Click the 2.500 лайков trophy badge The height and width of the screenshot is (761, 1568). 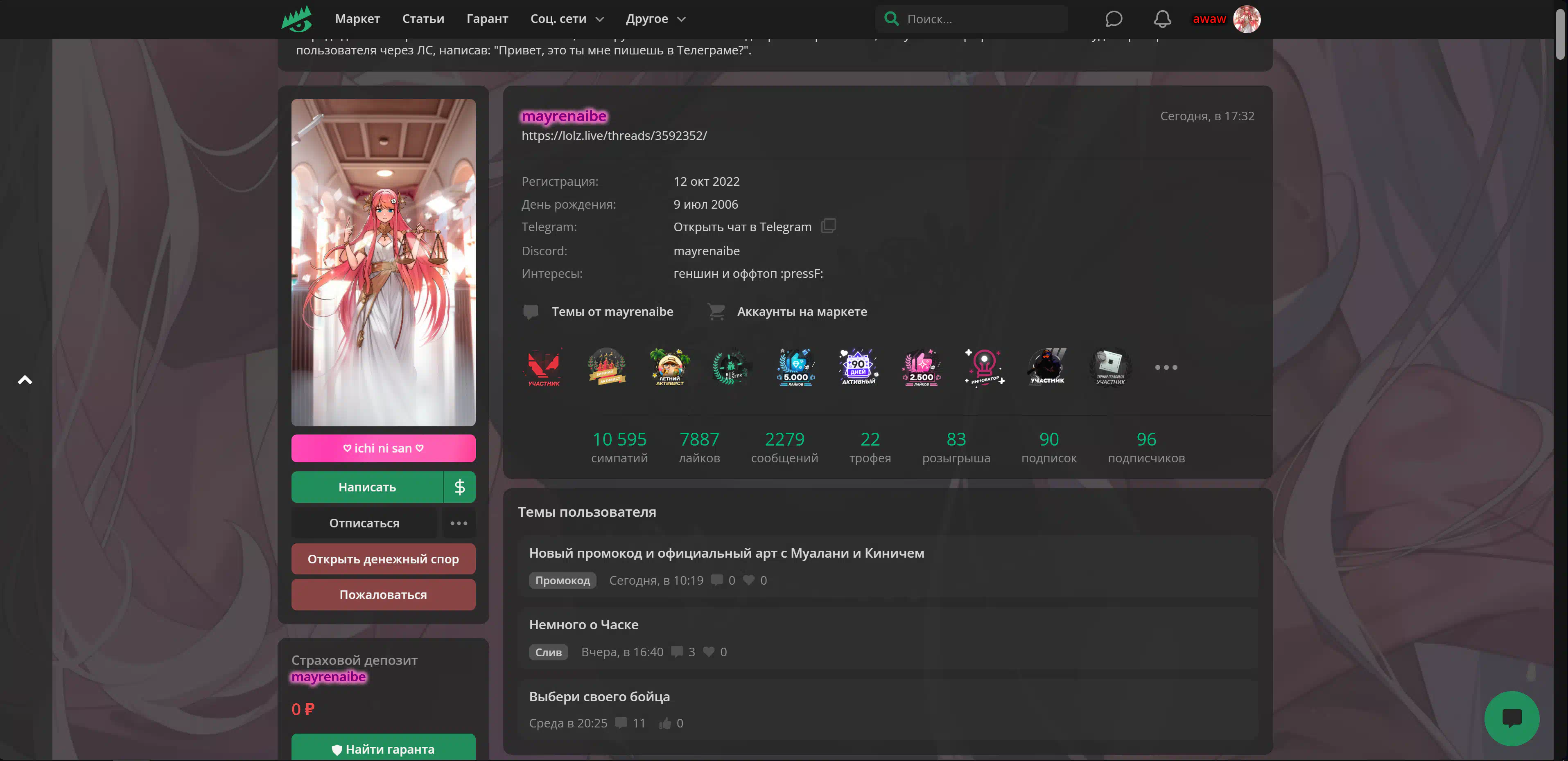click(x=921, y=367)
